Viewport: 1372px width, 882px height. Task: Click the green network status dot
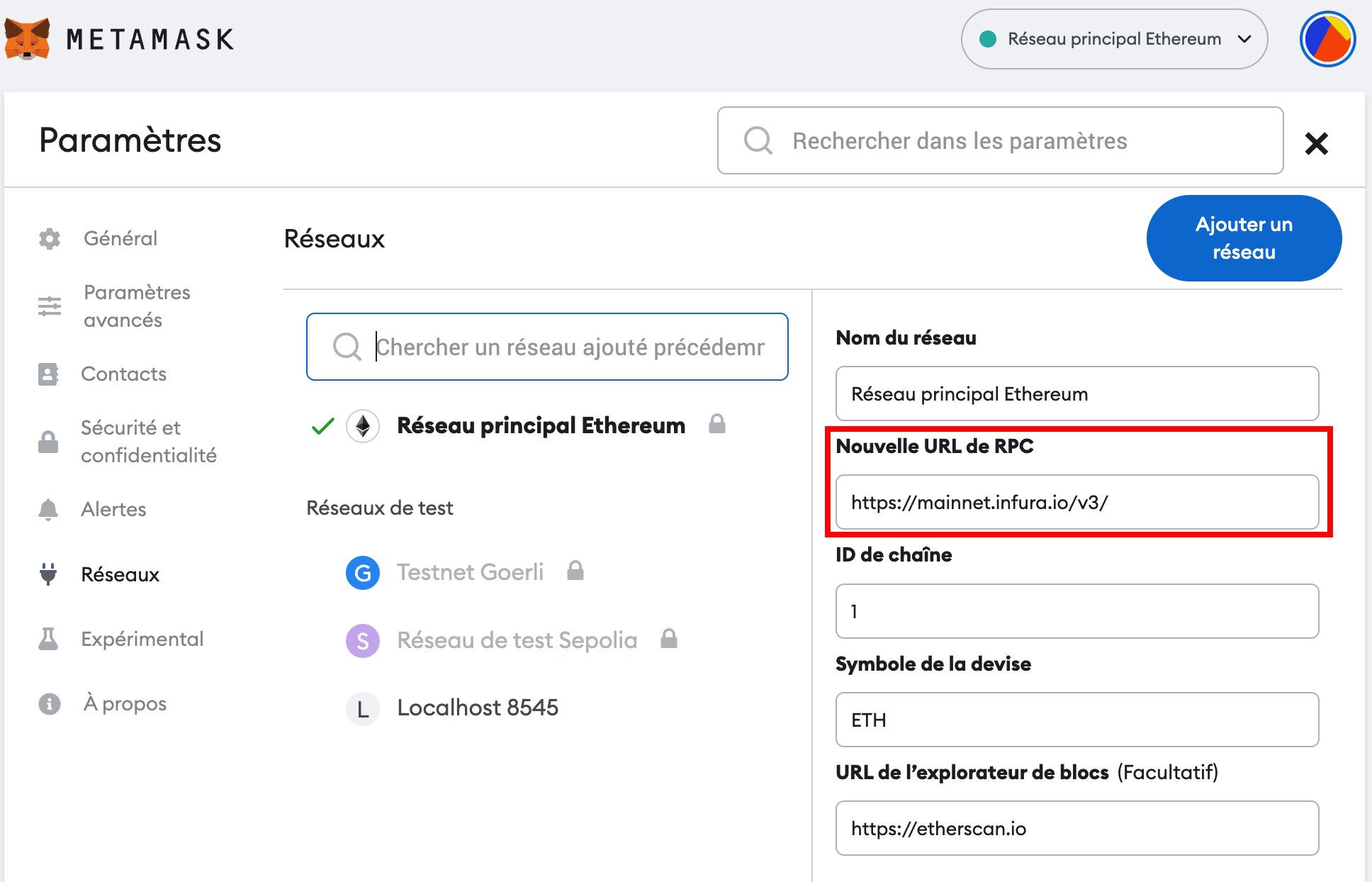[x=988, y=39]
